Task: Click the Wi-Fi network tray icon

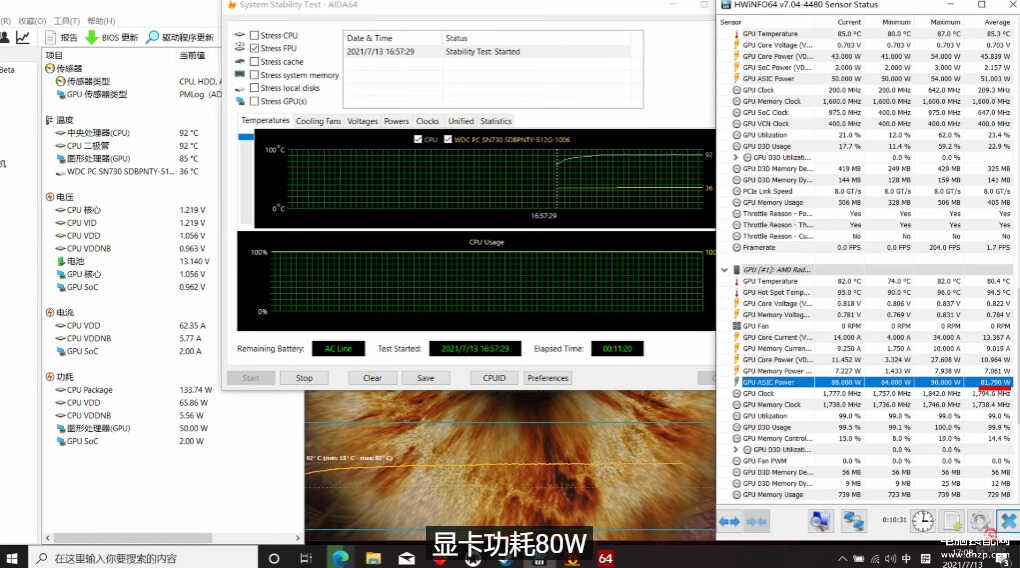Action: (875, 558)
